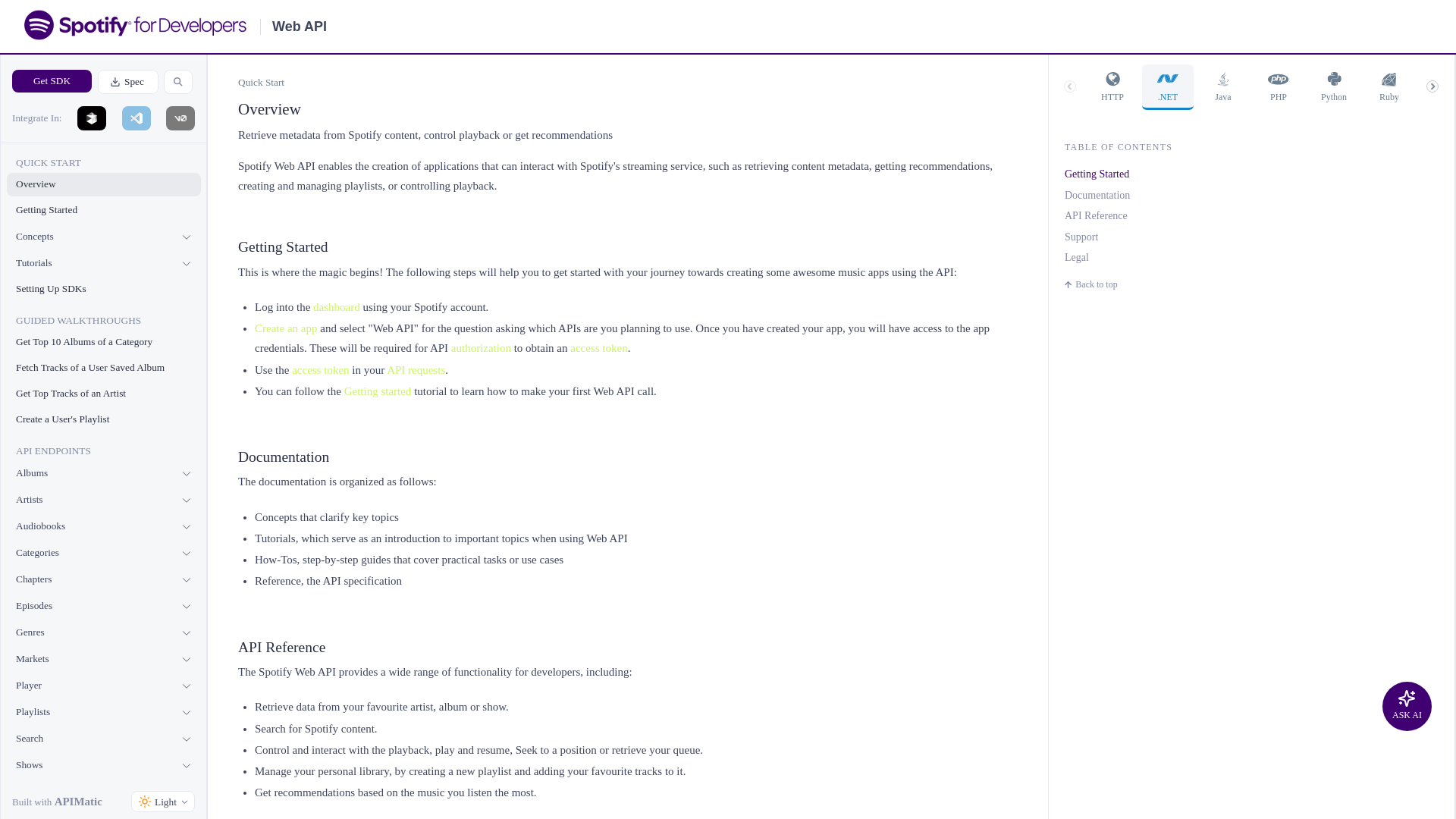Select the Python language tab
1456x819 pixels.
tap(1334, 87)
